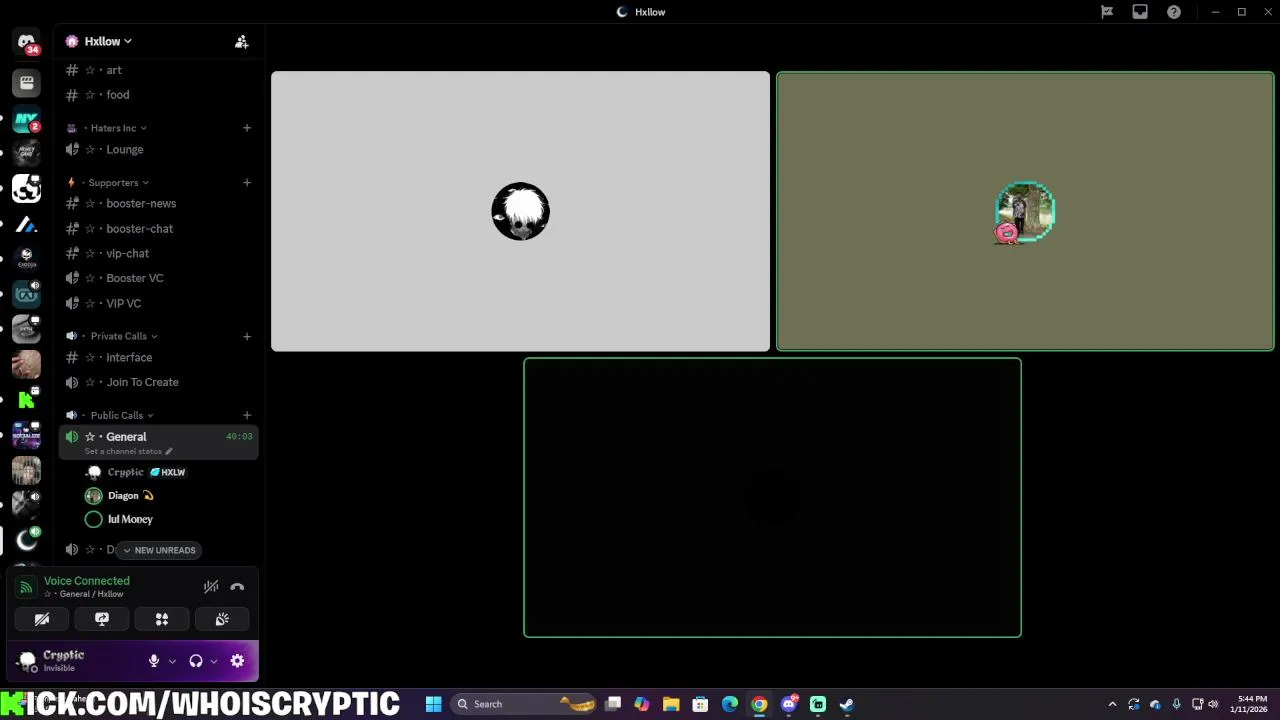Open Google Chrome from taskbar
The image size is (1280, 720).
[x=759, y=704]
